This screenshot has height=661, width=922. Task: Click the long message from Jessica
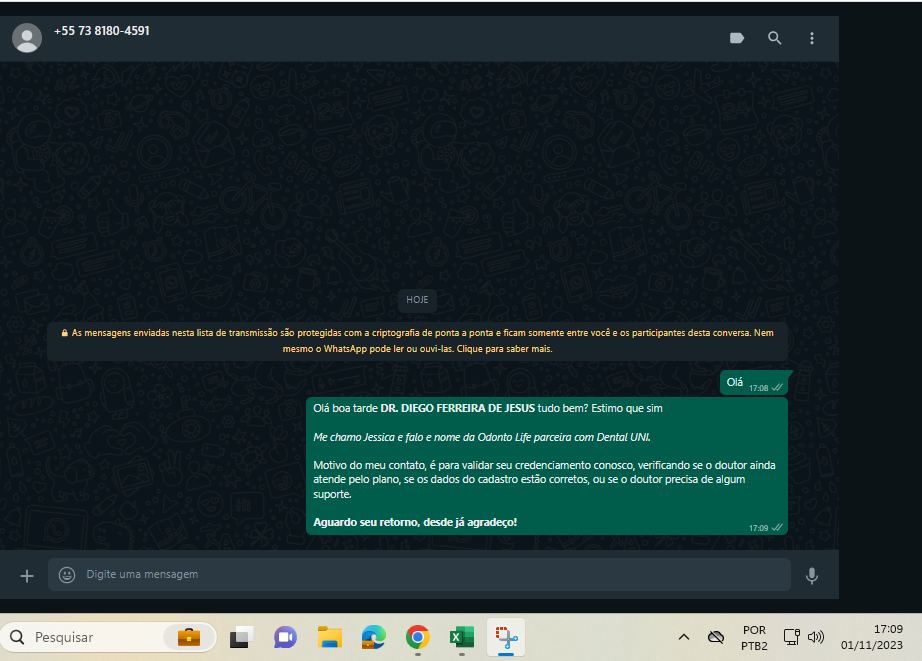point(546,465)
